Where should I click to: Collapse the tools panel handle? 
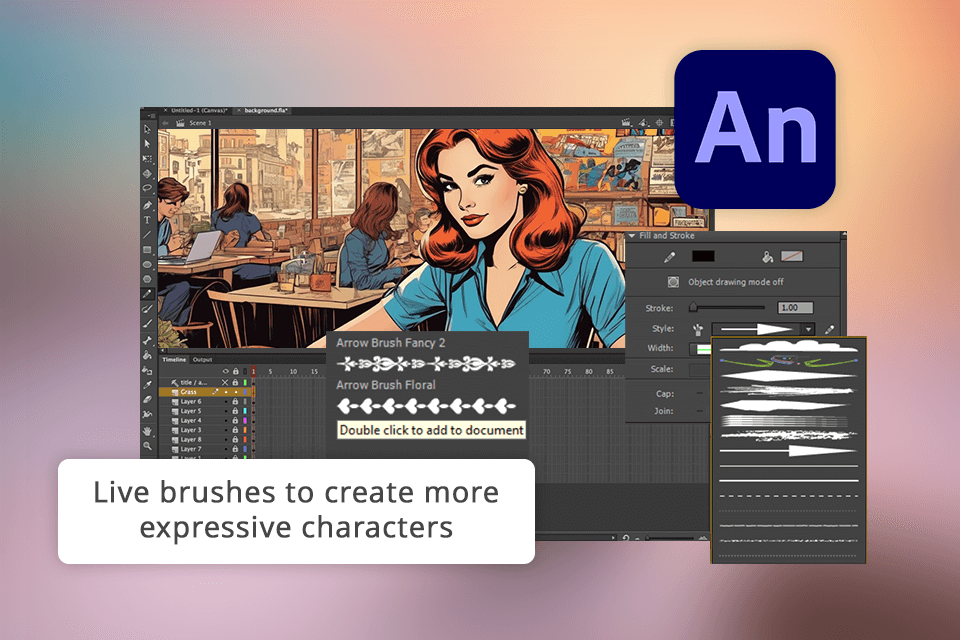[x=151, y=116]
